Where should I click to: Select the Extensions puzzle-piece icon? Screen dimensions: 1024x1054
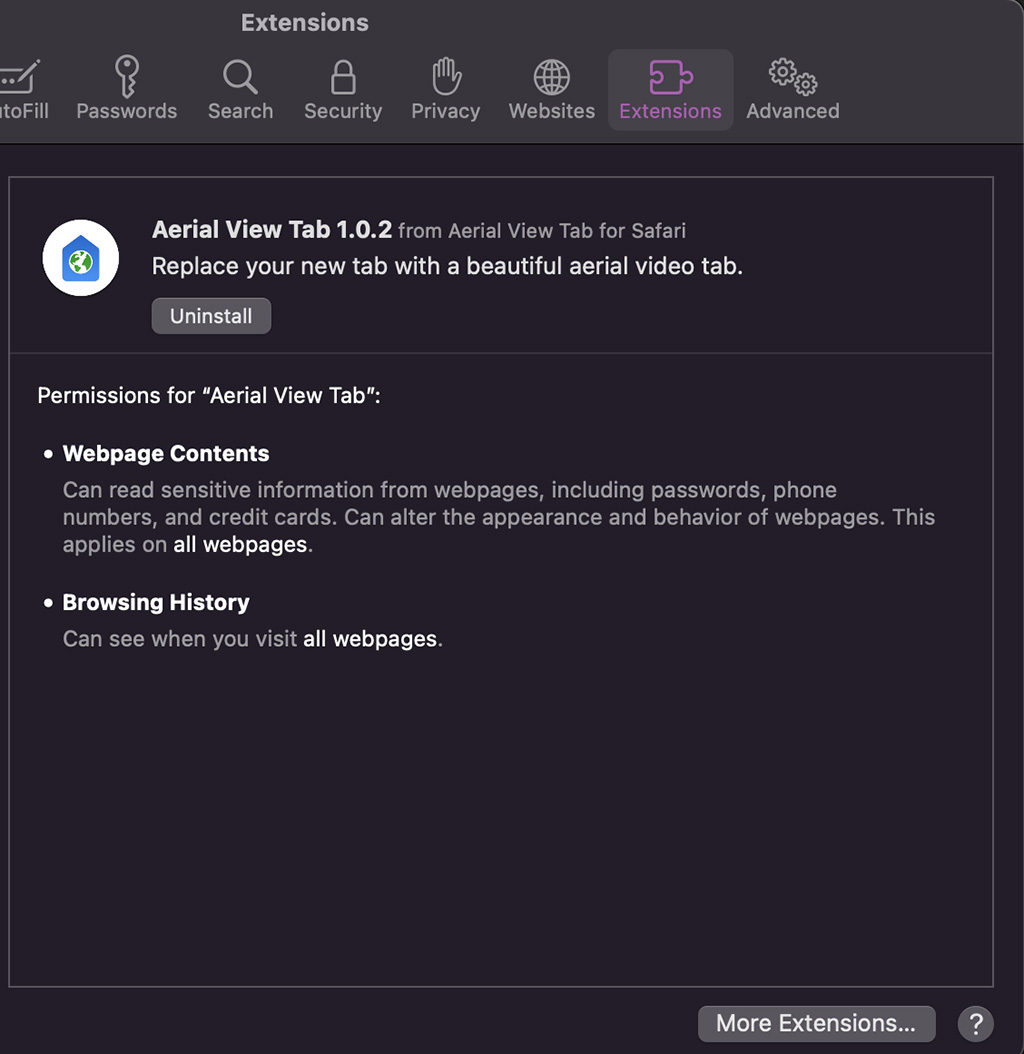point(670,77)
